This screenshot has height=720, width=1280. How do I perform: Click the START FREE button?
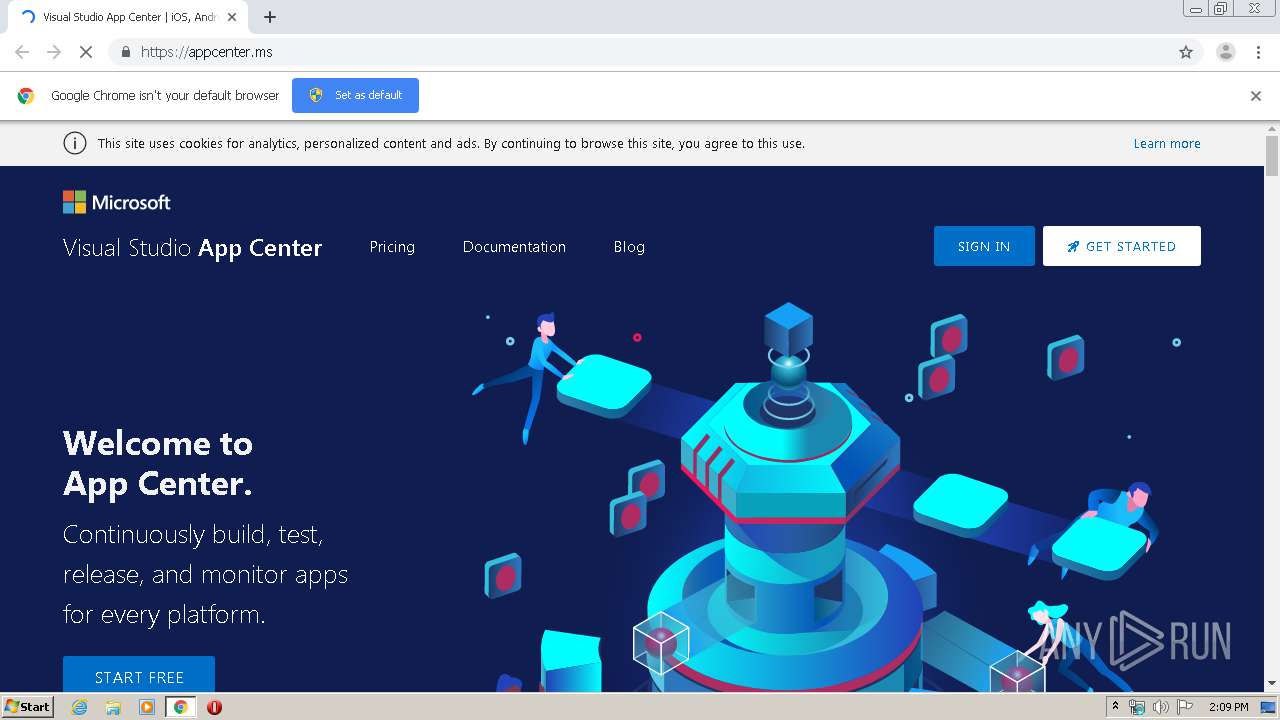(139, 675)
